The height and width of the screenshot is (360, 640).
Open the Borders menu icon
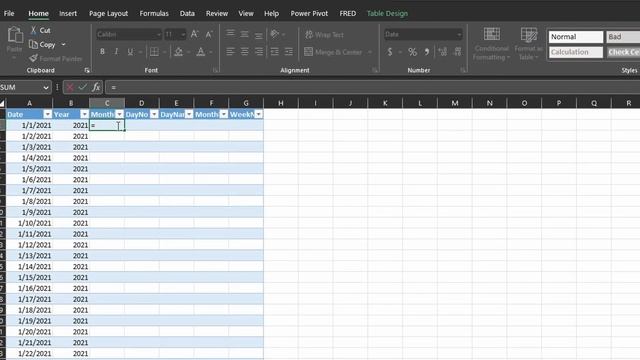coord(154,52)
